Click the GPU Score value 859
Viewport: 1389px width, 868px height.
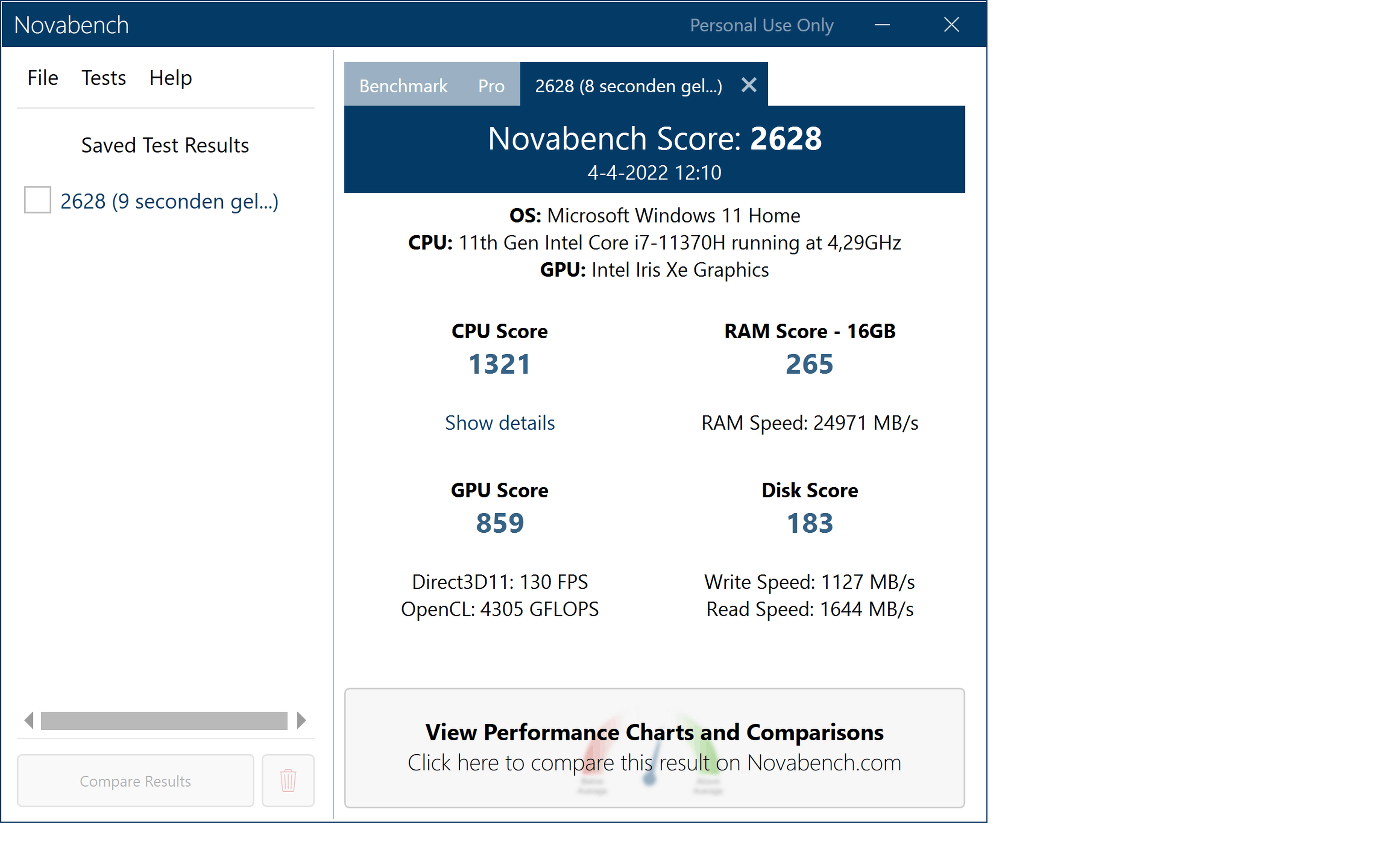click(500, 523)
